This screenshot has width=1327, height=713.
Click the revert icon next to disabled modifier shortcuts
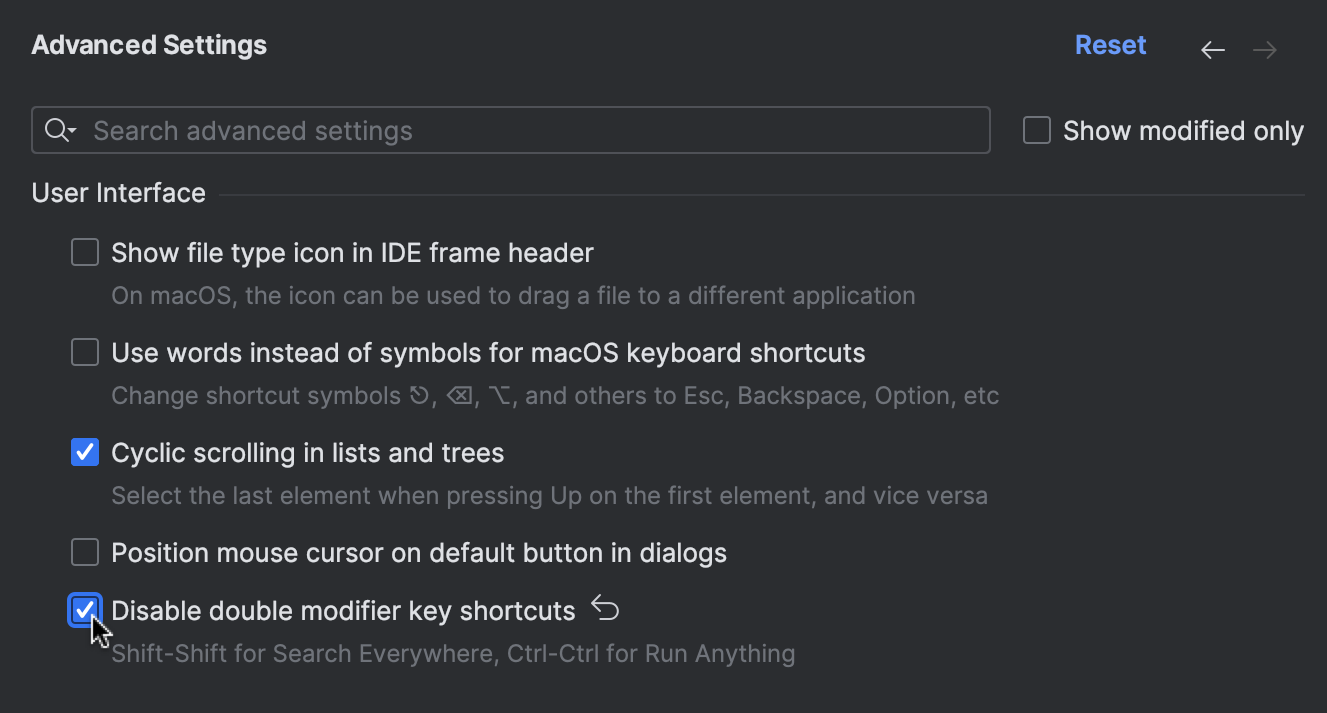click(604, 608)
